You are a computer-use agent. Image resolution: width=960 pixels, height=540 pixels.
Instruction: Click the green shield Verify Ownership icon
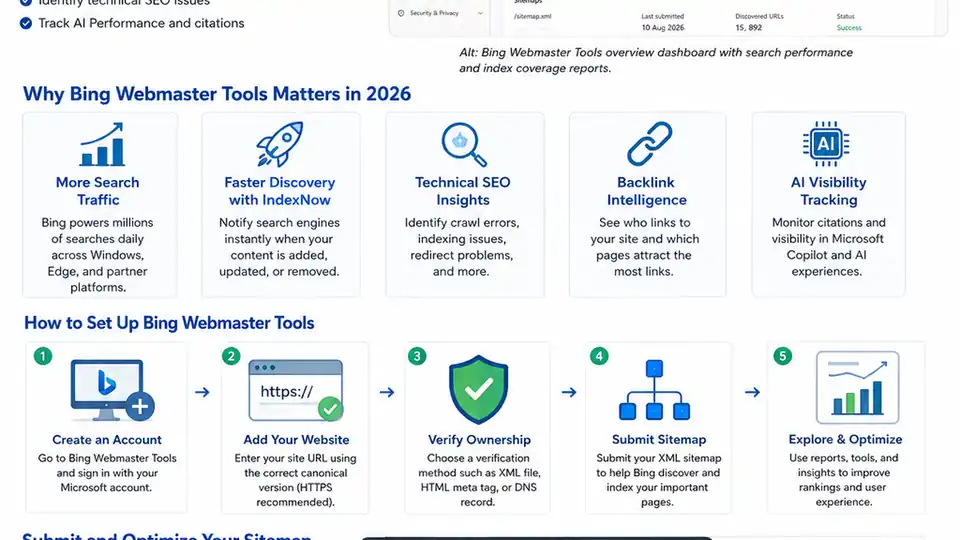(x=478, y=389)
